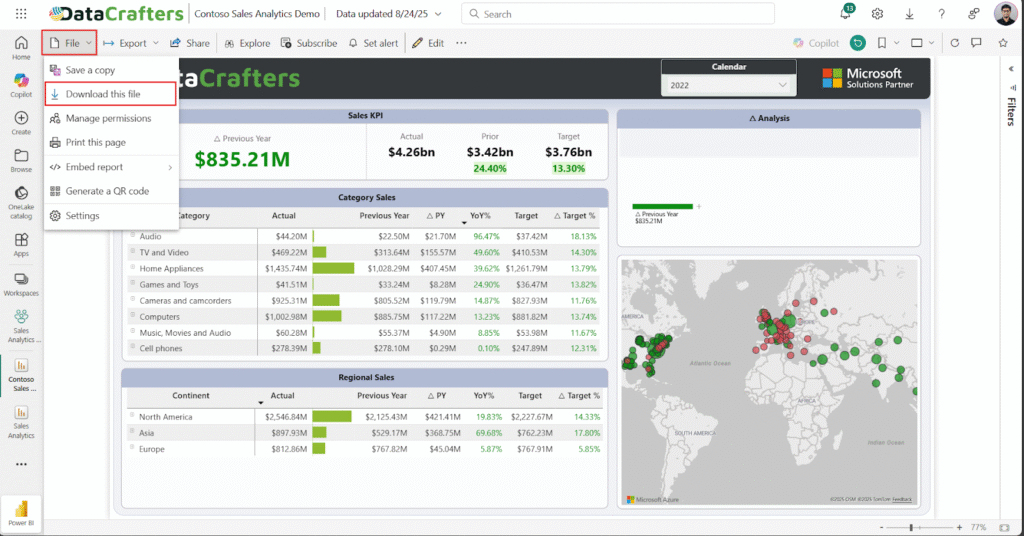The image size is (1024, 536).
Task: Click fit to page icon beside zoom
Action: coord(1007,527)
